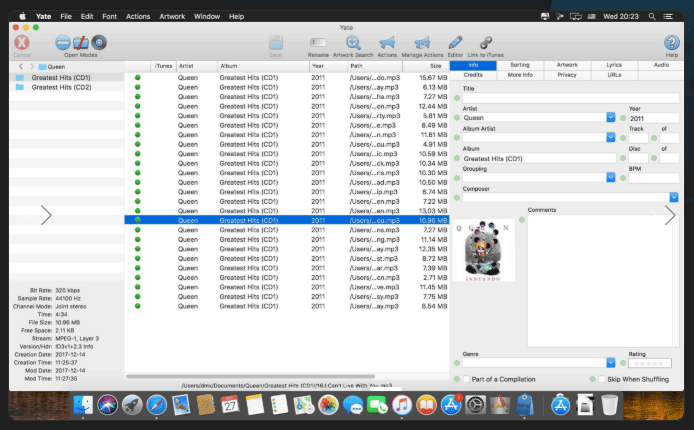
Task: Sort by the Album column header
Action: pos(263,66)
